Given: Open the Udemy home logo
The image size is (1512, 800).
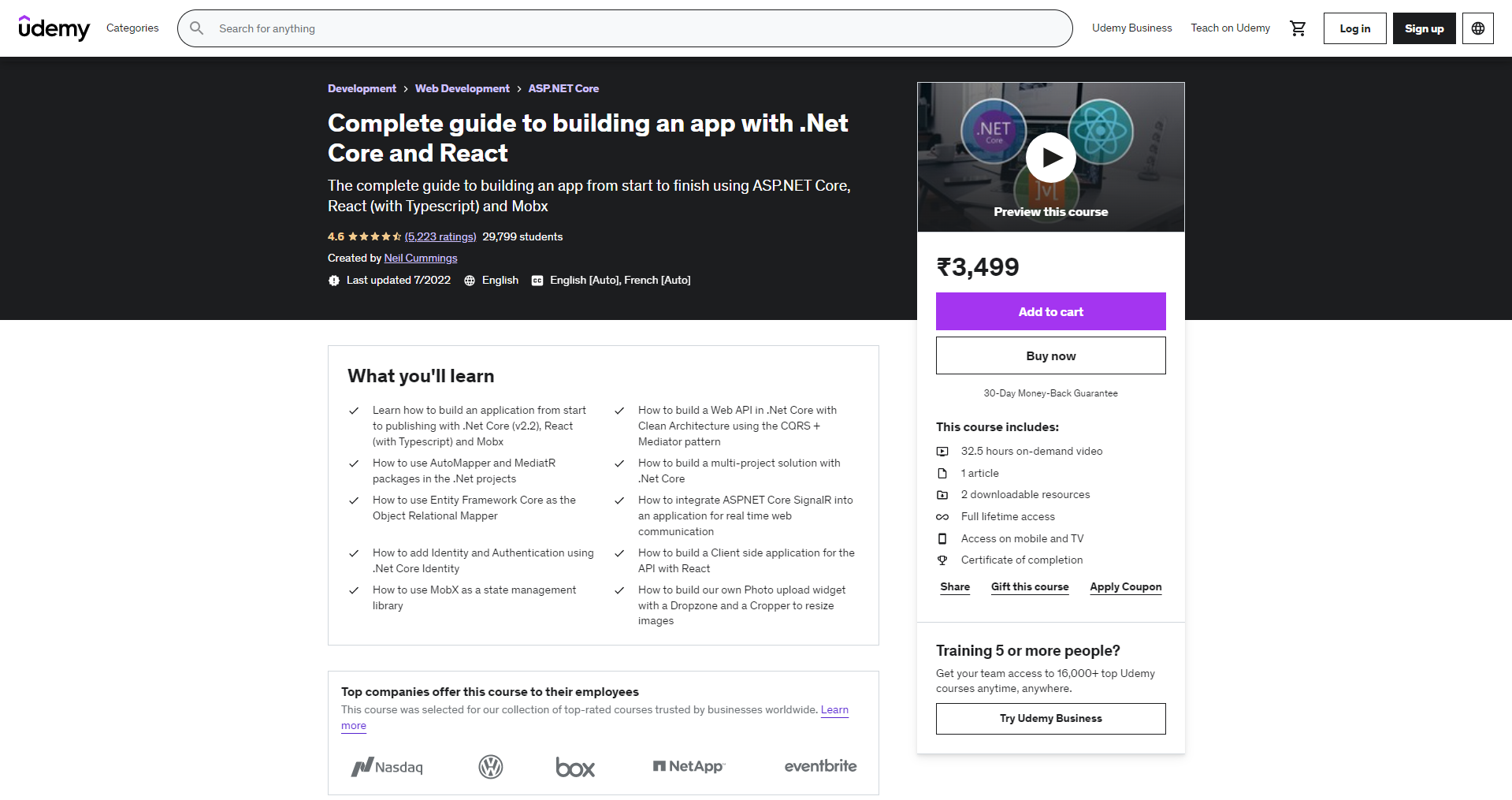Looking at the screenshot, I should pos(54,28).
